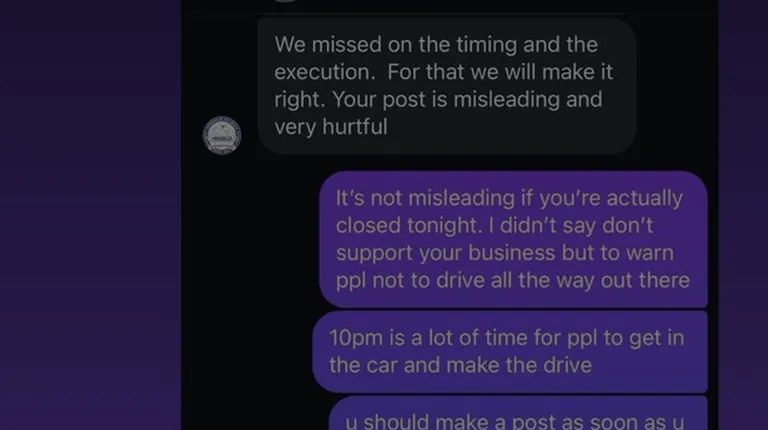Click the line "execution. For that we will make it"
The image size is (768, 430).
[443, 72]
